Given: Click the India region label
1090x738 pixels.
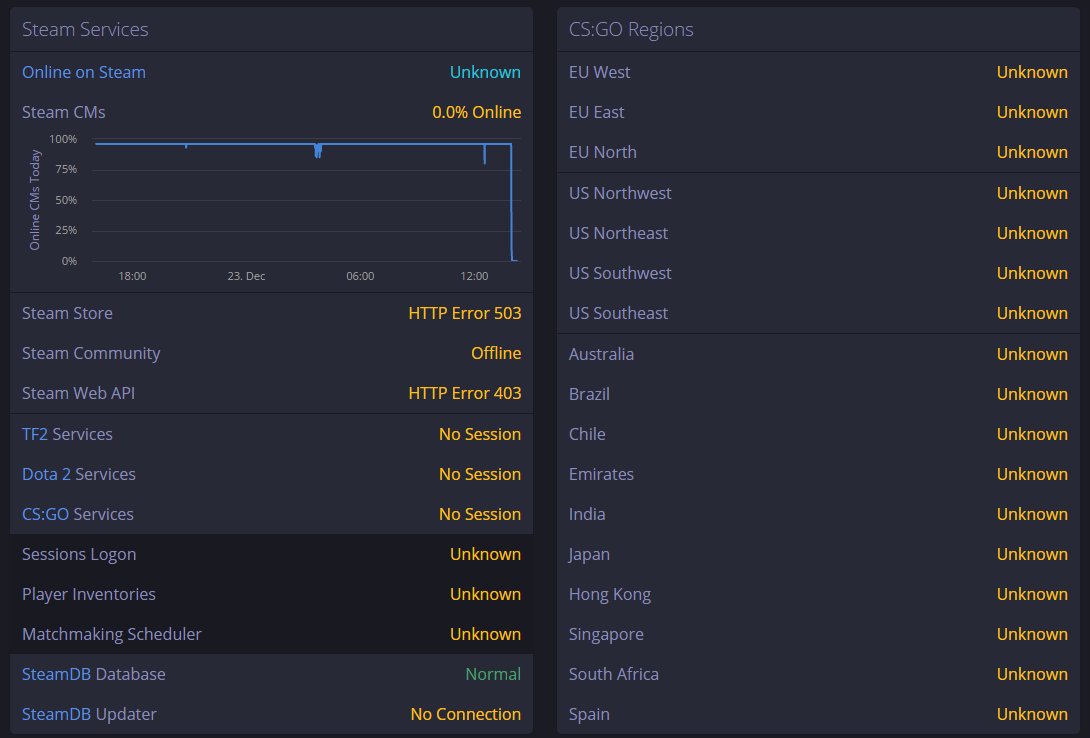Looking at the screenshot, I should point(587,514).
